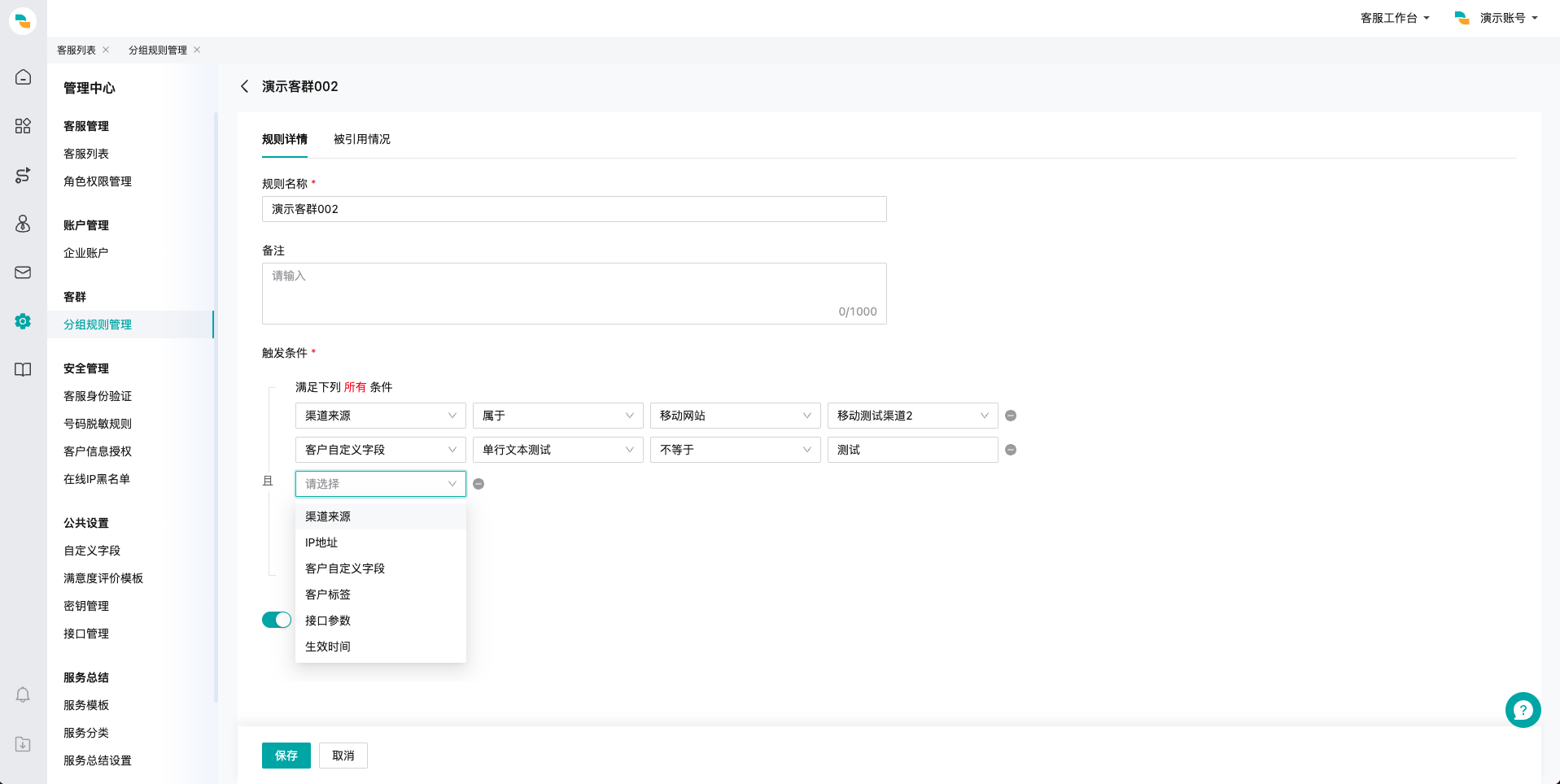Screen dimensions: 1560x784
Task: Collapse the open 请选择 dropdown
Action: coord(380,484)
